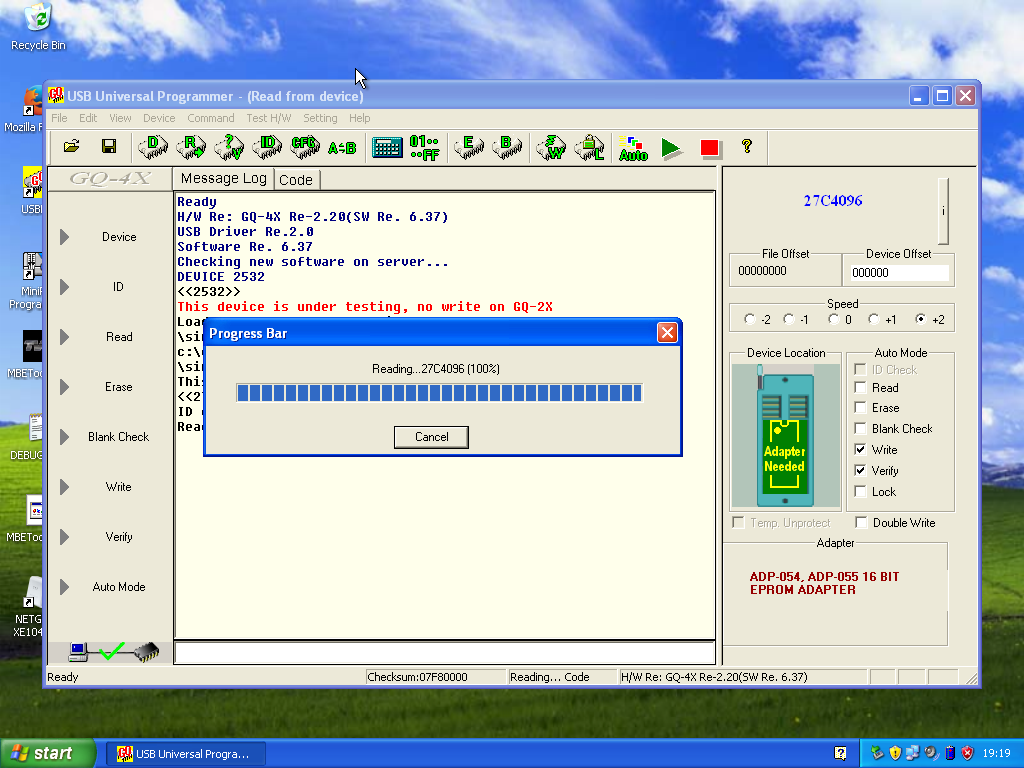The image size is (1024, 768).
Task: Expand the Verify sidebar arrow
Action: click(65, 537)
